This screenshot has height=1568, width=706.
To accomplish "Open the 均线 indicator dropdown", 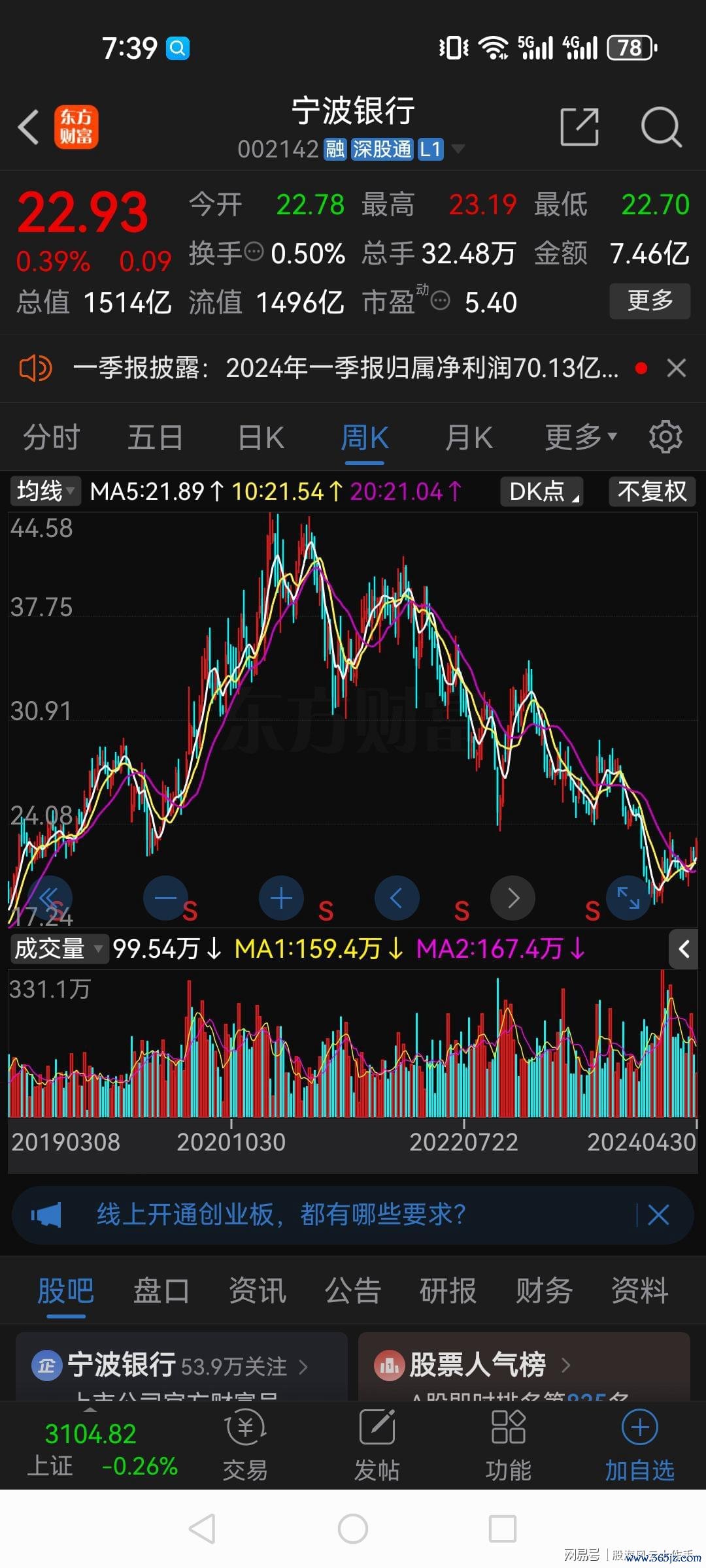I will click(44, 491).
